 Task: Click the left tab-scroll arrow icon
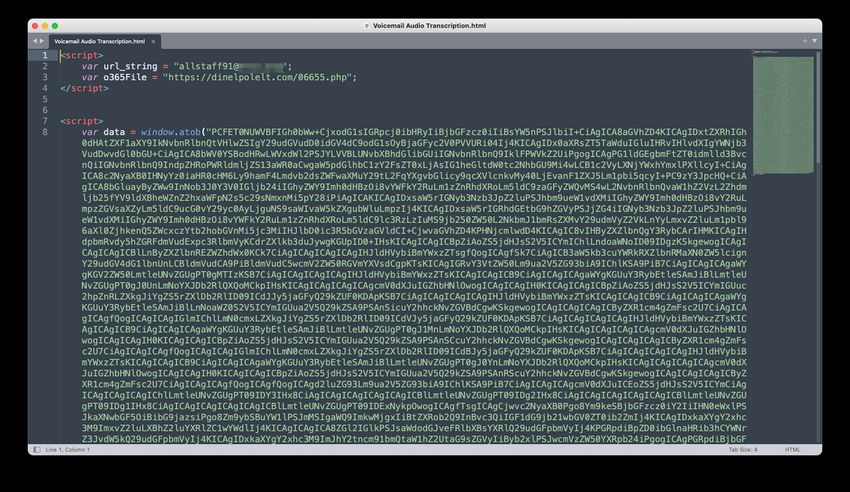pyautogui.click(x=35, y=41)
